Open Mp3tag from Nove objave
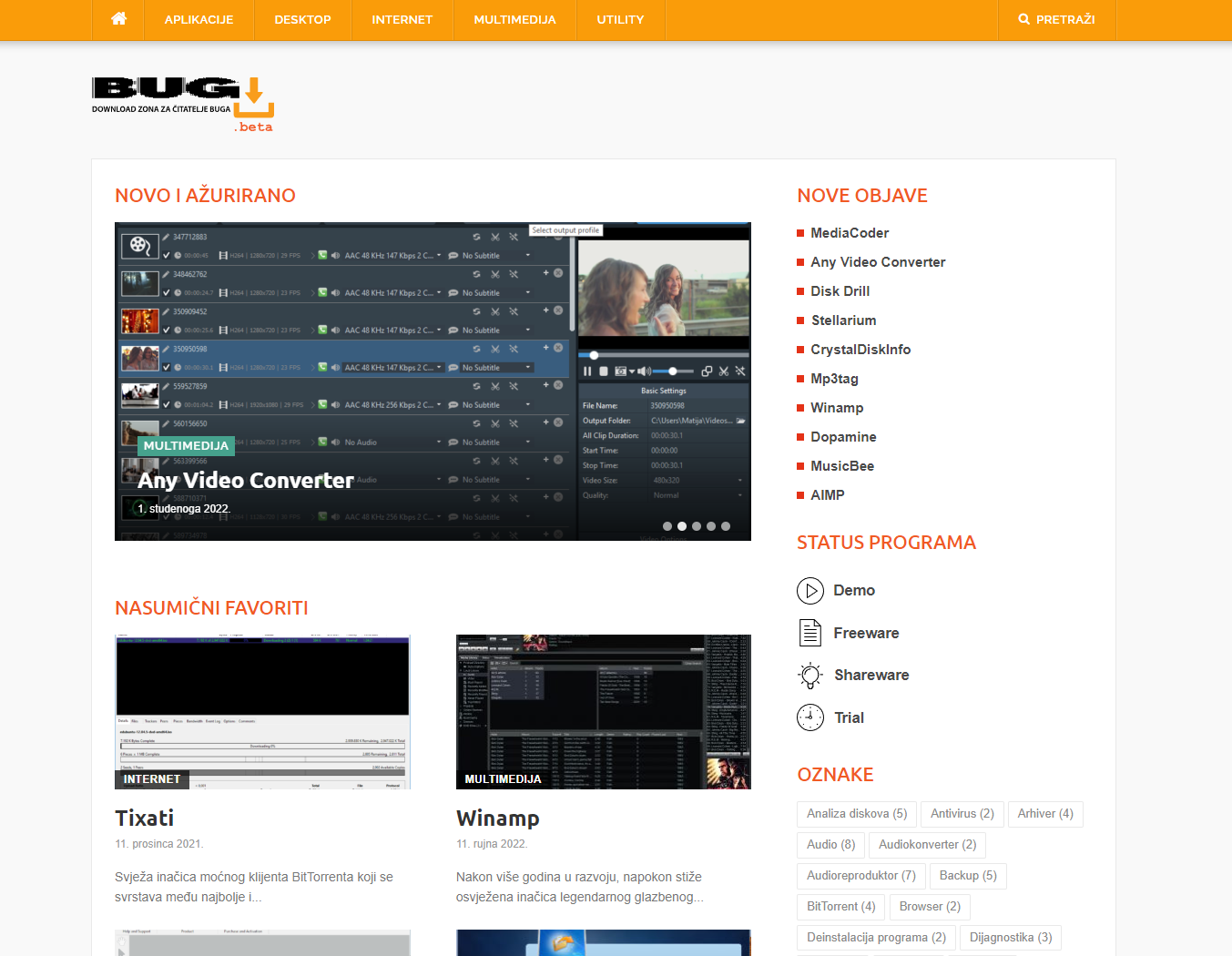Viewport: 1232px width, 956px height. coord(834,379)
